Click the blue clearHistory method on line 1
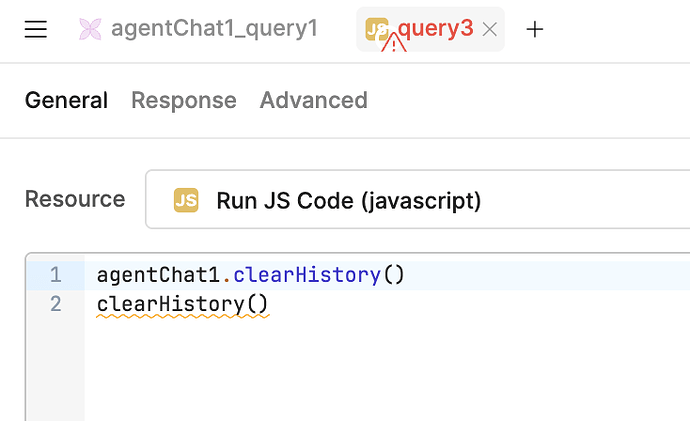 point(306,275)
